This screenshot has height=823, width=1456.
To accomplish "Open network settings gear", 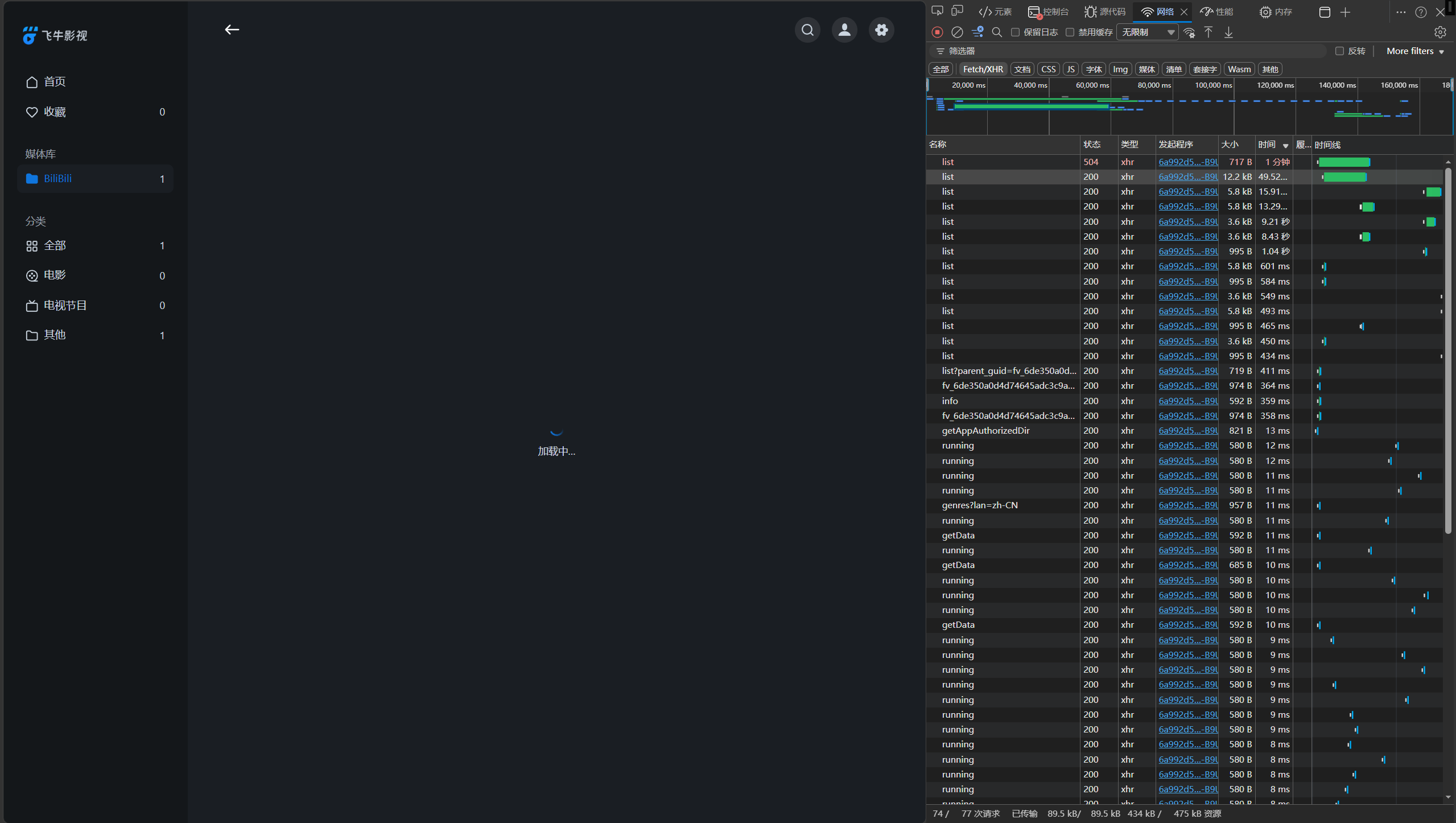I will [x=1440, y=32].
